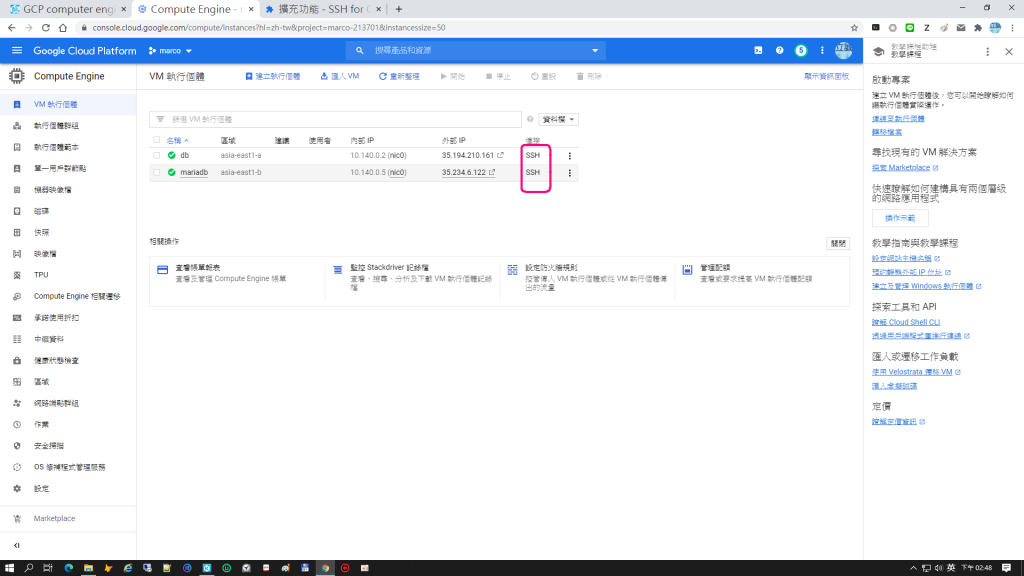Open more actions for mariadb instance

point(569,172)
